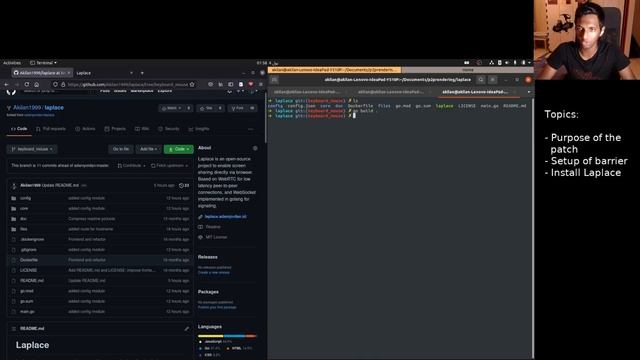Open the Akilan1999 owner link
The image size is (640, 360).
point(27,108)
